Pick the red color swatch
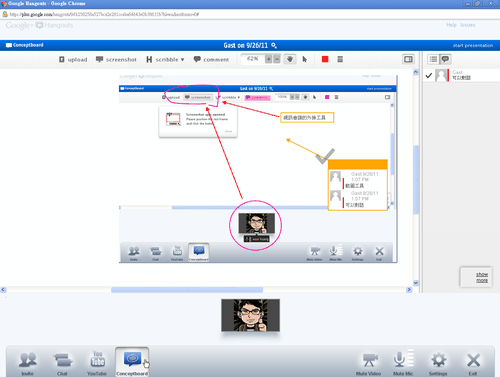This screenshot has width=500, height=377. (x=325, y=59)
